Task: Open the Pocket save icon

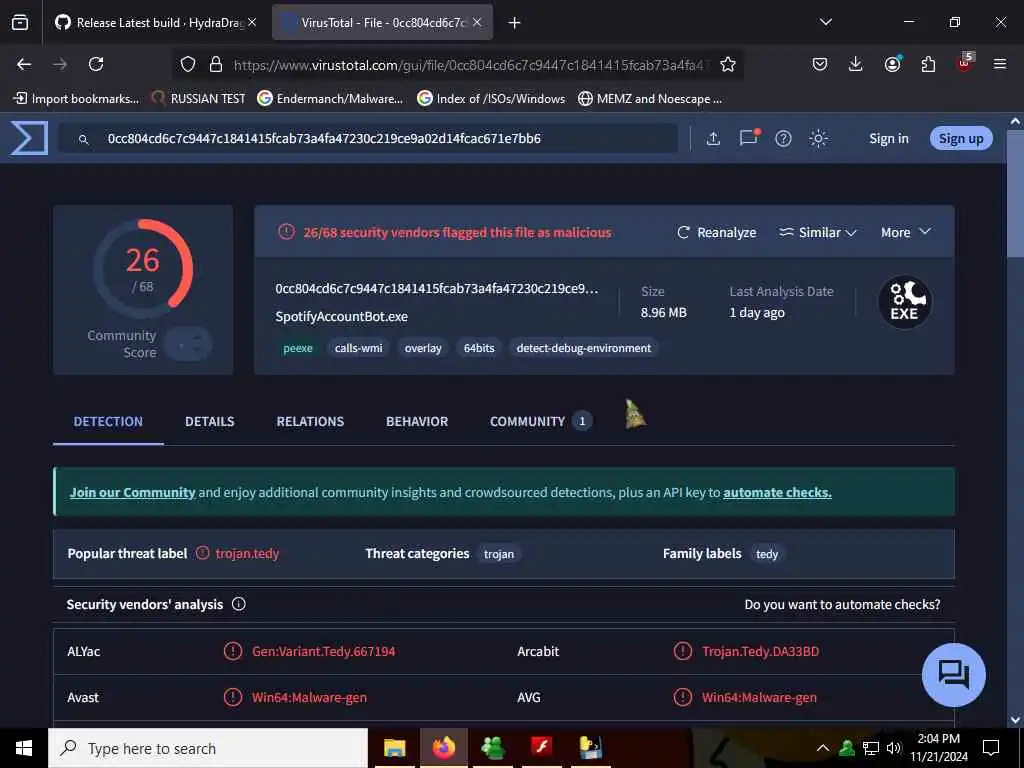Action: point(820,64)
